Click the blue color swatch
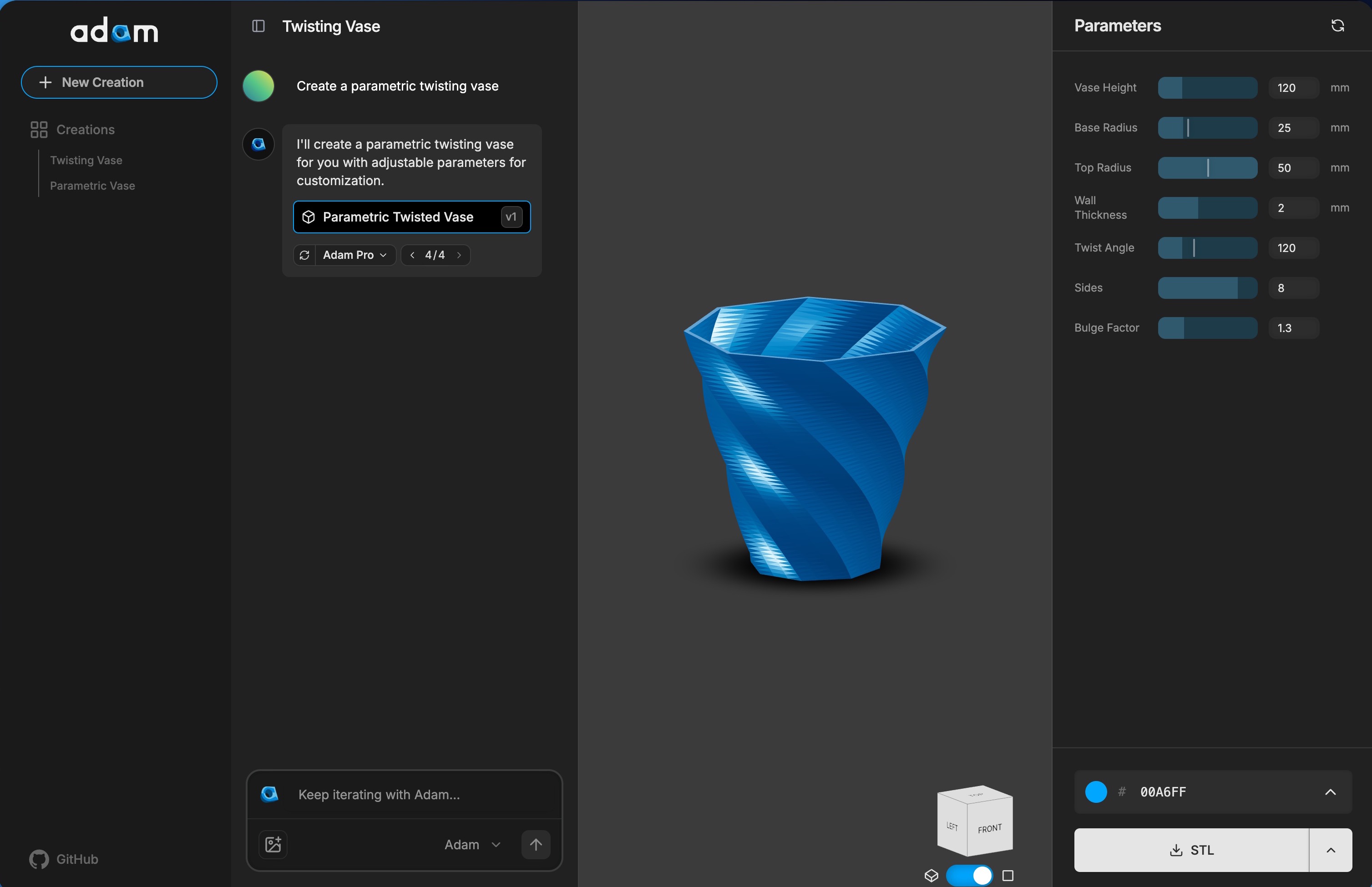 tap(1095, 791)
